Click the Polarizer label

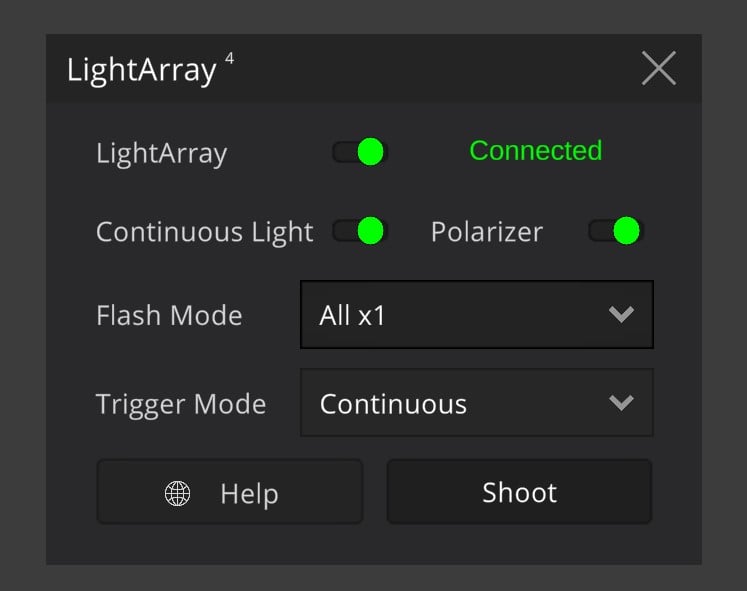coord(487,232)
